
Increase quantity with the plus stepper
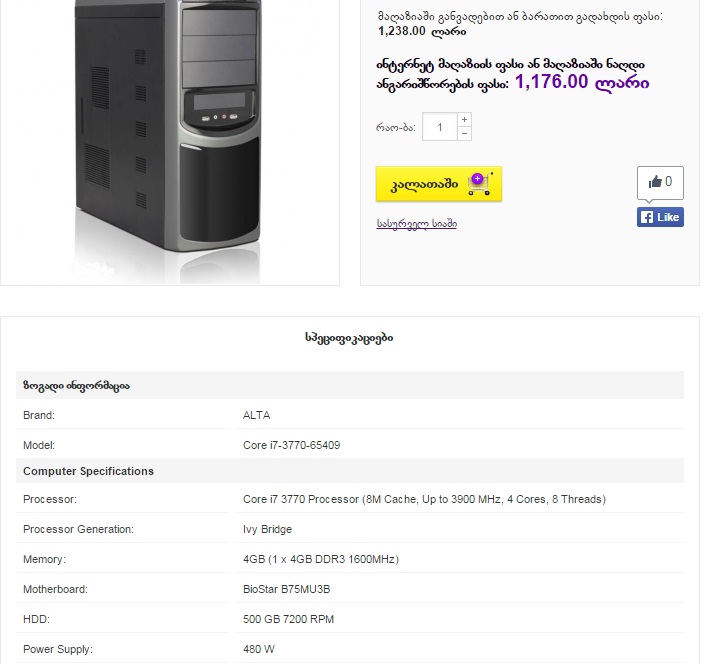pyautogui.click(x=464, y=120)
